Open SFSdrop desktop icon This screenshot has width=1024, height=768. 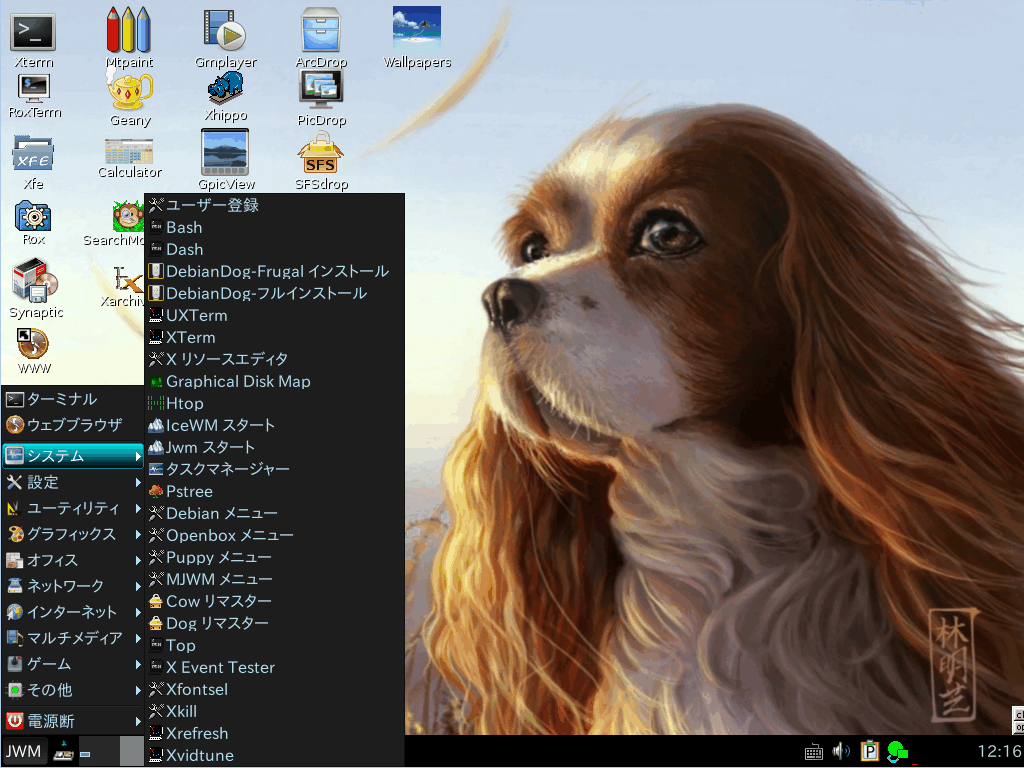click(321, 160)
